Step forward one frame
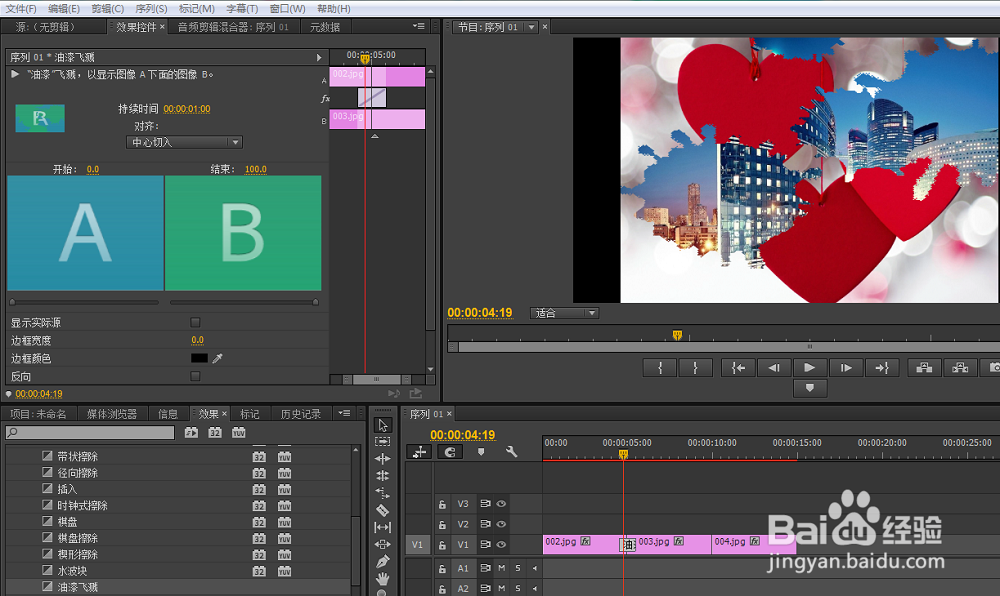 click(846, 368)
